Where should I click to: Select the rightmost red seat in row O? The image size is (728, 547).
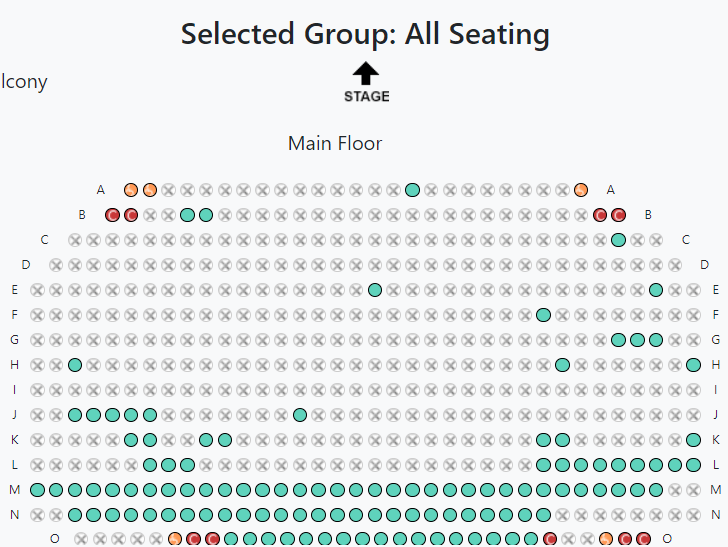point(643,539)
